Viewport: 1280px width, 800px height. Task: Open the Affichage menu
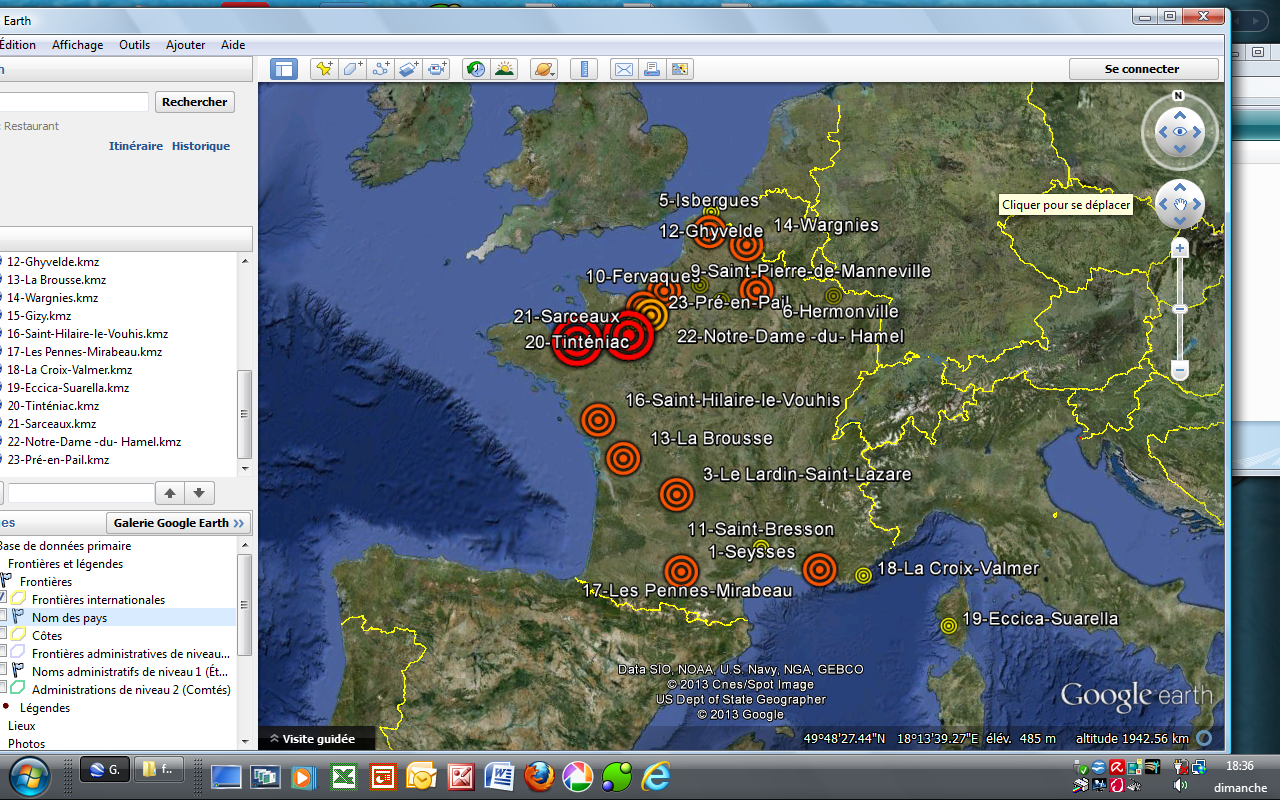tap(77, 45)
